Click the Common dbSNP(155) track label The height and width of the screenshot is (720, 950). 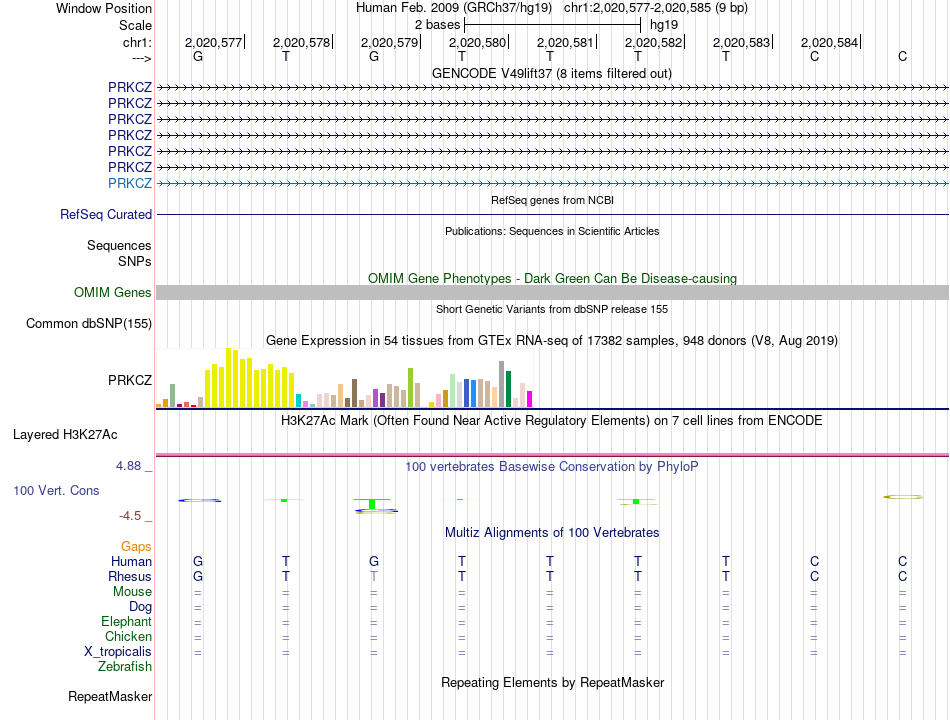88,324
